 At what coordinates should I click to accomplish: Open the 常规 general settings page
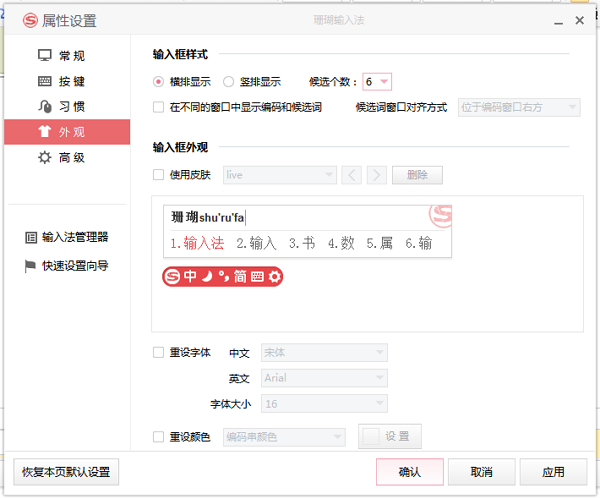point(67,56)
